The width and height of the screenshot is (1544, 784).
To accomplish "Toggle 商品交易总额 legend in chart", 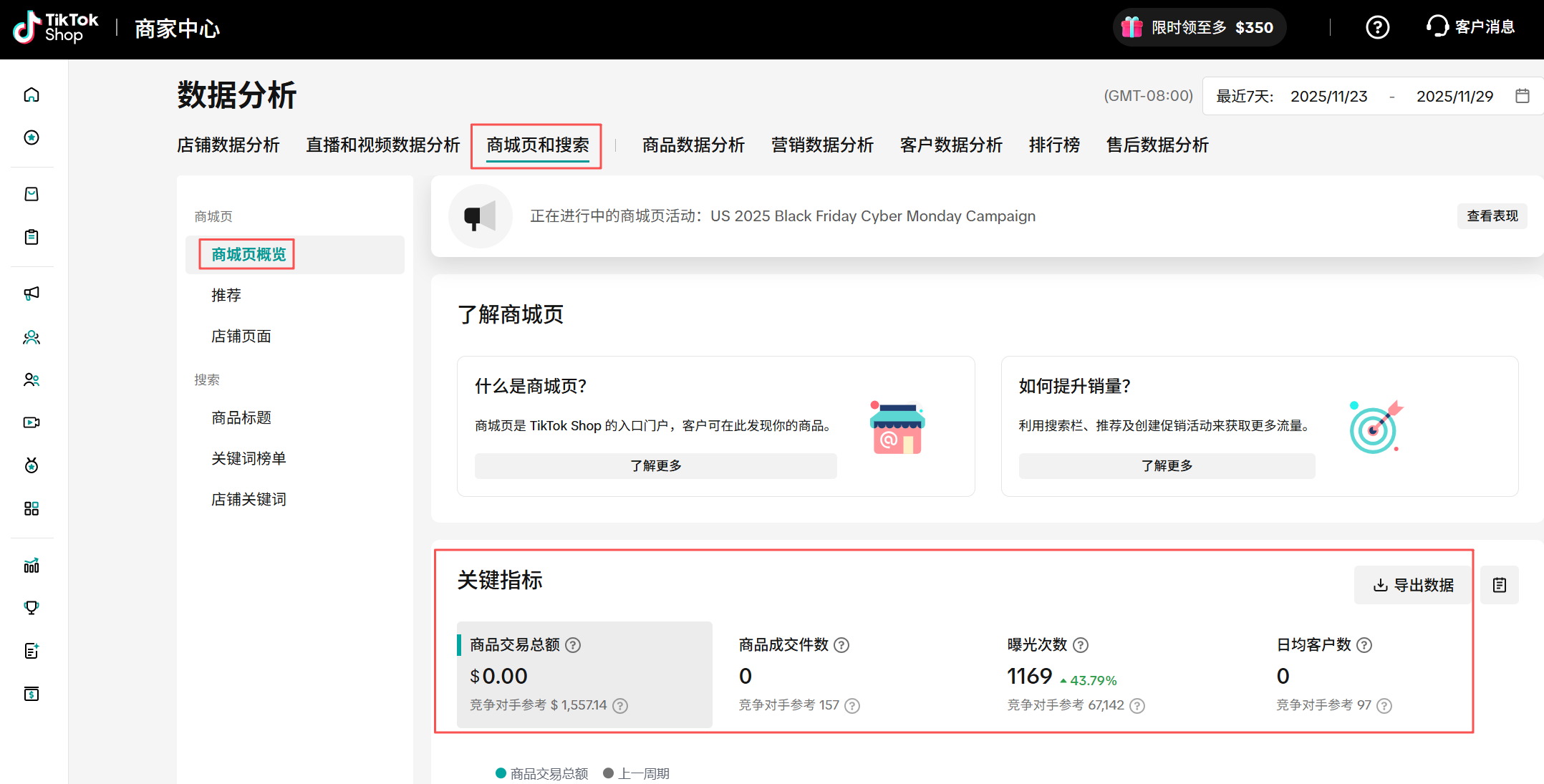I will pyautogui.click(x=542, y=773).
